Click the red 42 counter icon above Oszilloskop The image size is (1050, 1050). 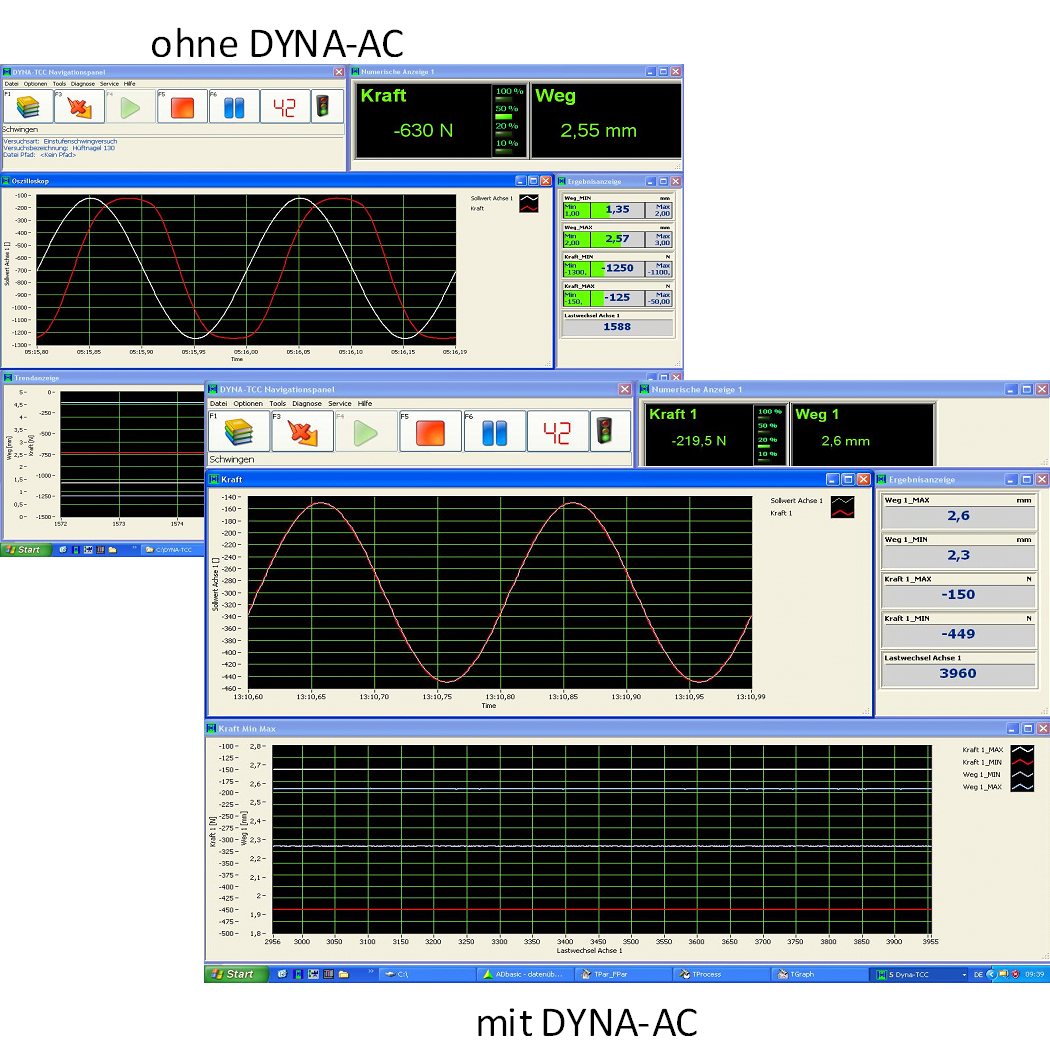click(285, 107)
